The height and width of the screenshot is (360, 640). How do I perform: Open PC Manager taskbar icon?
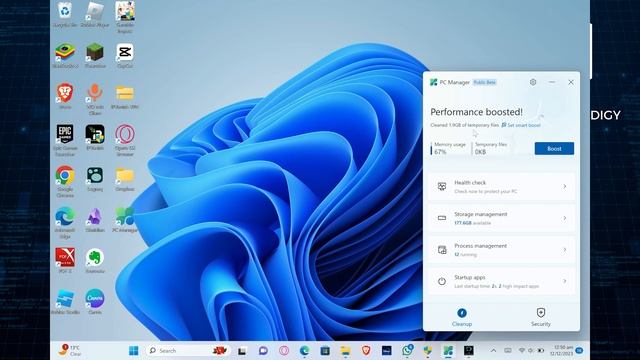[x=448, y=350]
